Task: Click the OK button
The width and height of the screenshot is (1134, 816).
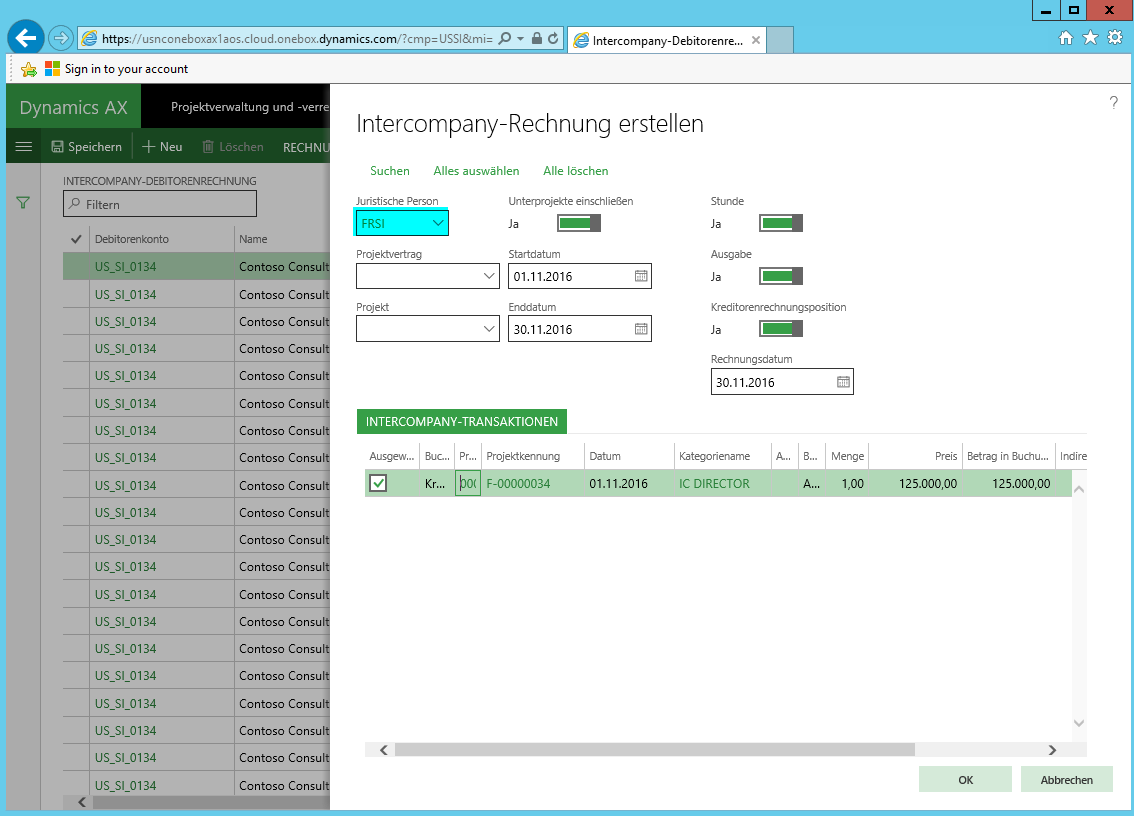Action: click(965, 780)
